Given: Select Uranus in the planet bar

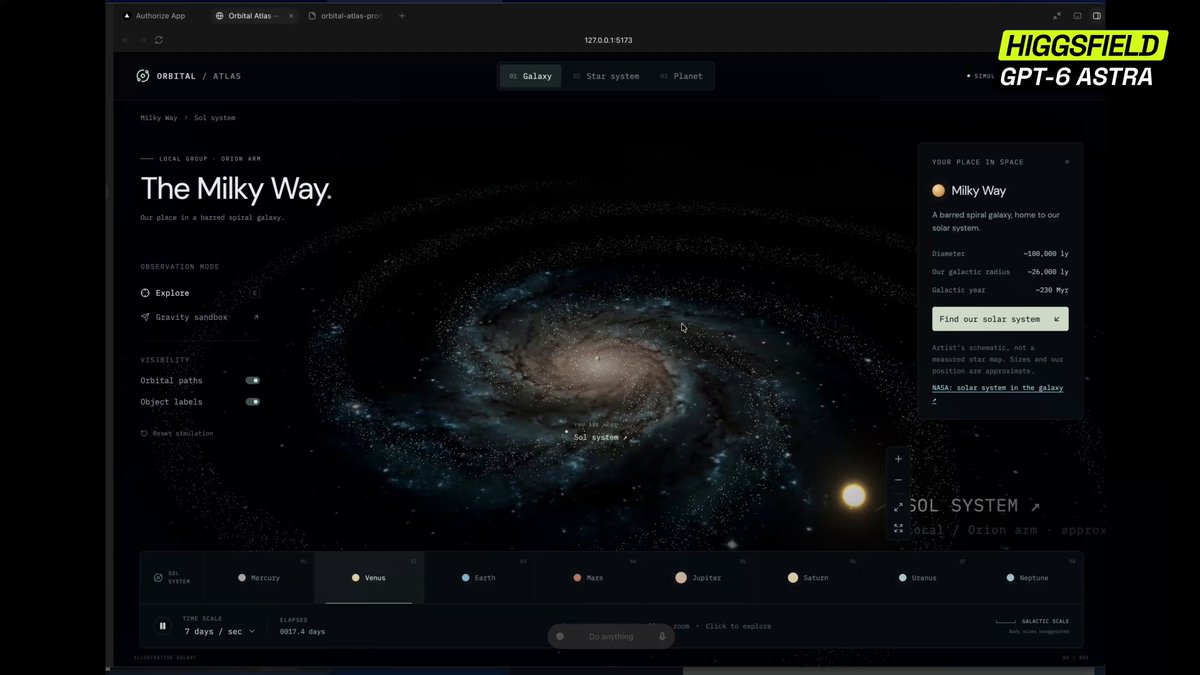Looking at the screenshot, I should pos(919,578).
